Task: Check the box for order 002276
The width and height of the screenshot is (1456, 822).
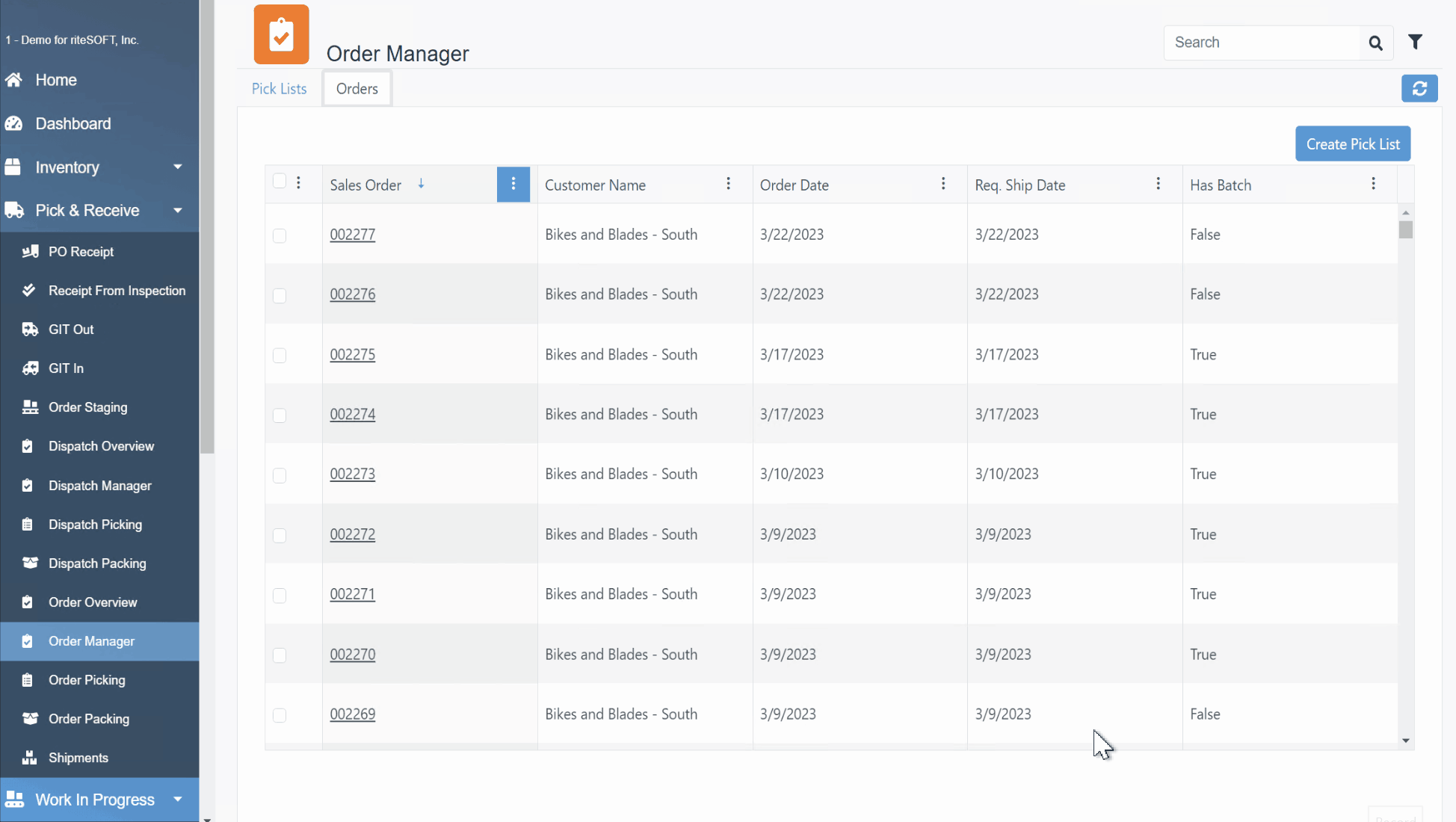Action: click(x=280, y=296)
